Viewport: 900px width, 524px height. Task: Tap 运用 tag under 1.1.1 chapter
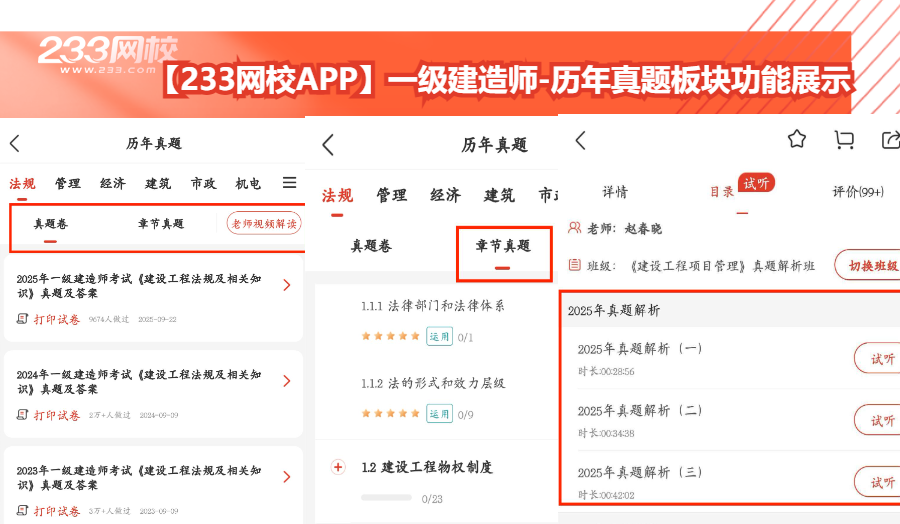(439, 336)
